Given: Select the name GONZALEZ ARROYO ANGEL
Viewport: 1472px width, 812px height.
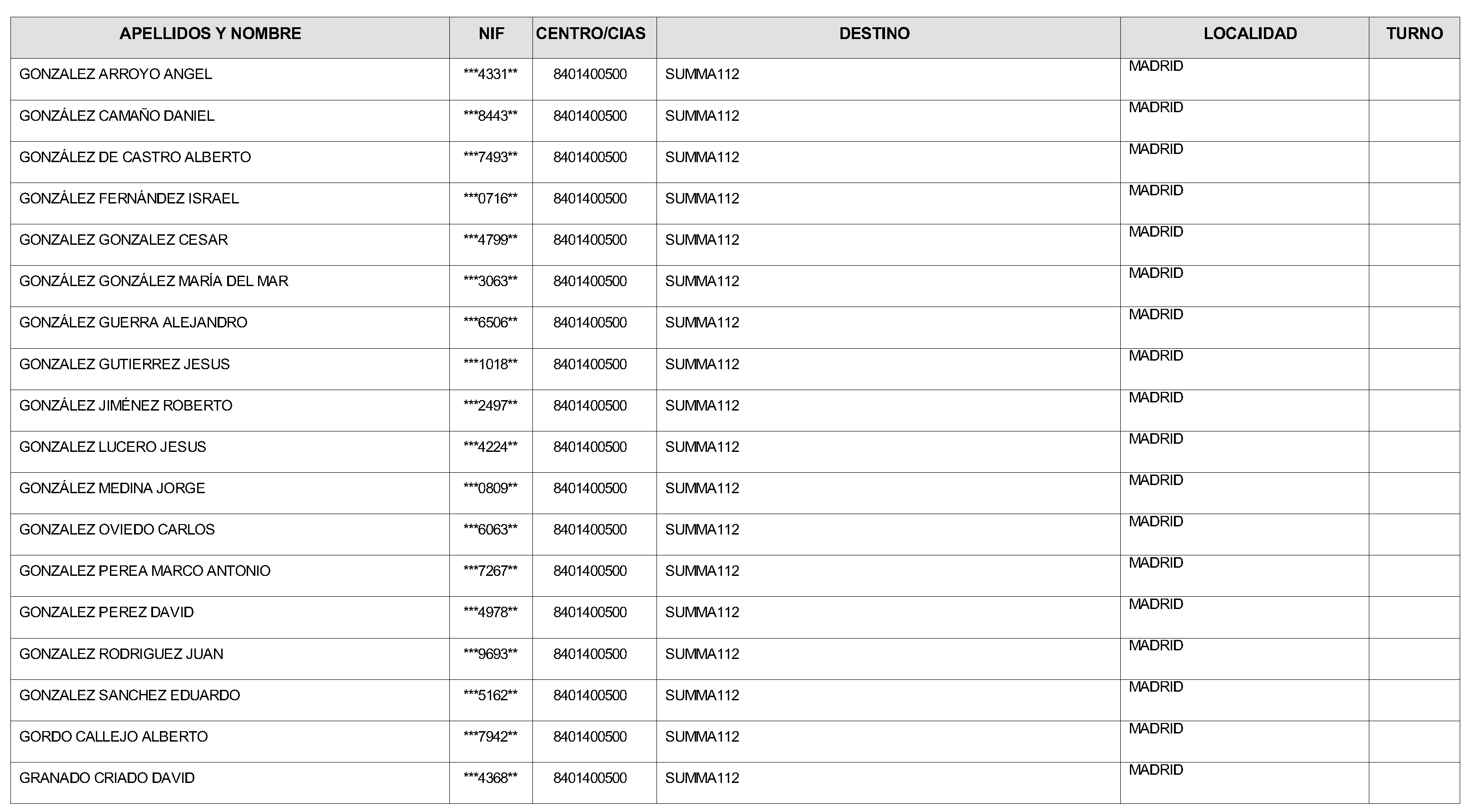Looking at the screenshot, I should pyautogui.click(x=115, y=74).
